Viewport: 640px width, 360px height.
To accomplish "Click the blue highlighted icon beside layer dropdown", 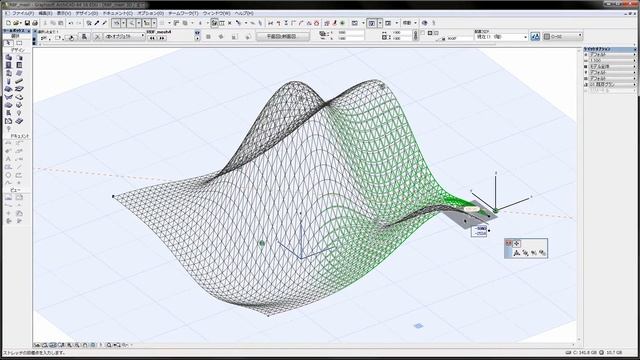I will [x=536, y=37].
